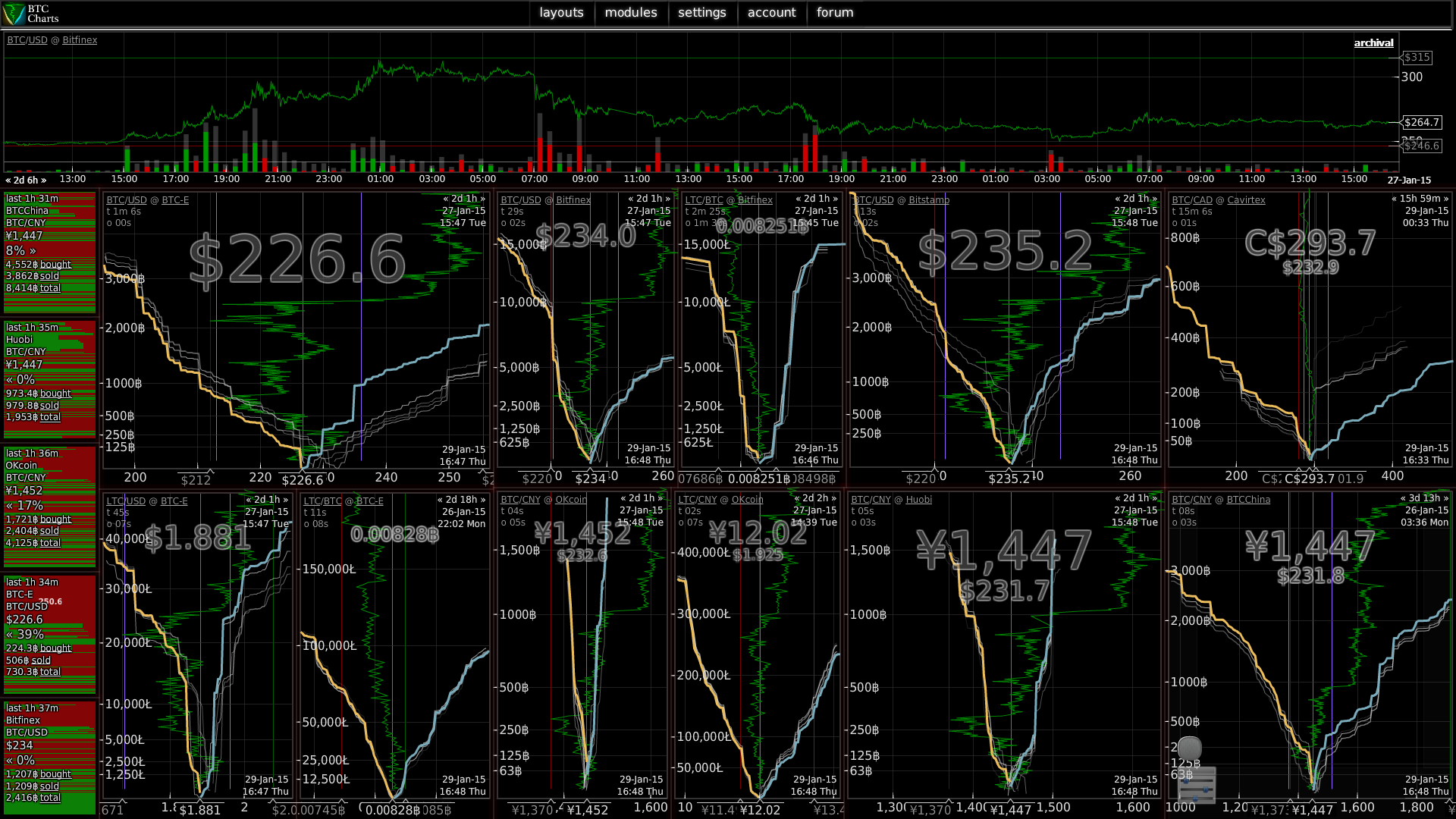Click the LTC/CNY pair link
Viewport: 1456px width, 819px height.
(697, 500)
